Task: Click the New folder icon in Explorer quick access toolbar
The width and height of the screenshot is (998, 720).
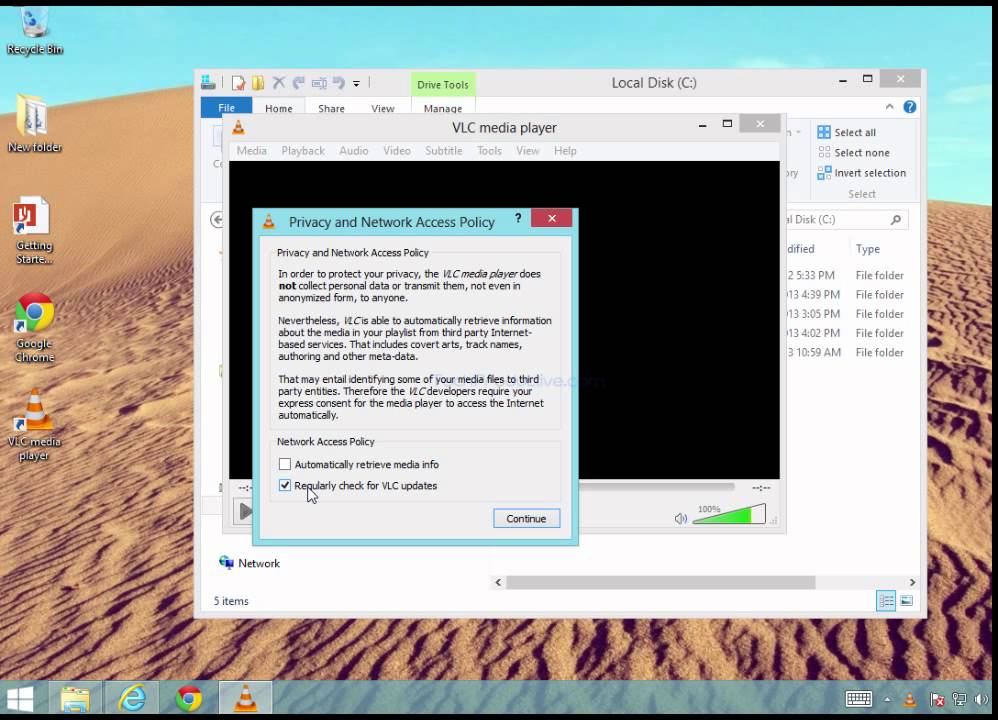Action: tap(258, 83)
